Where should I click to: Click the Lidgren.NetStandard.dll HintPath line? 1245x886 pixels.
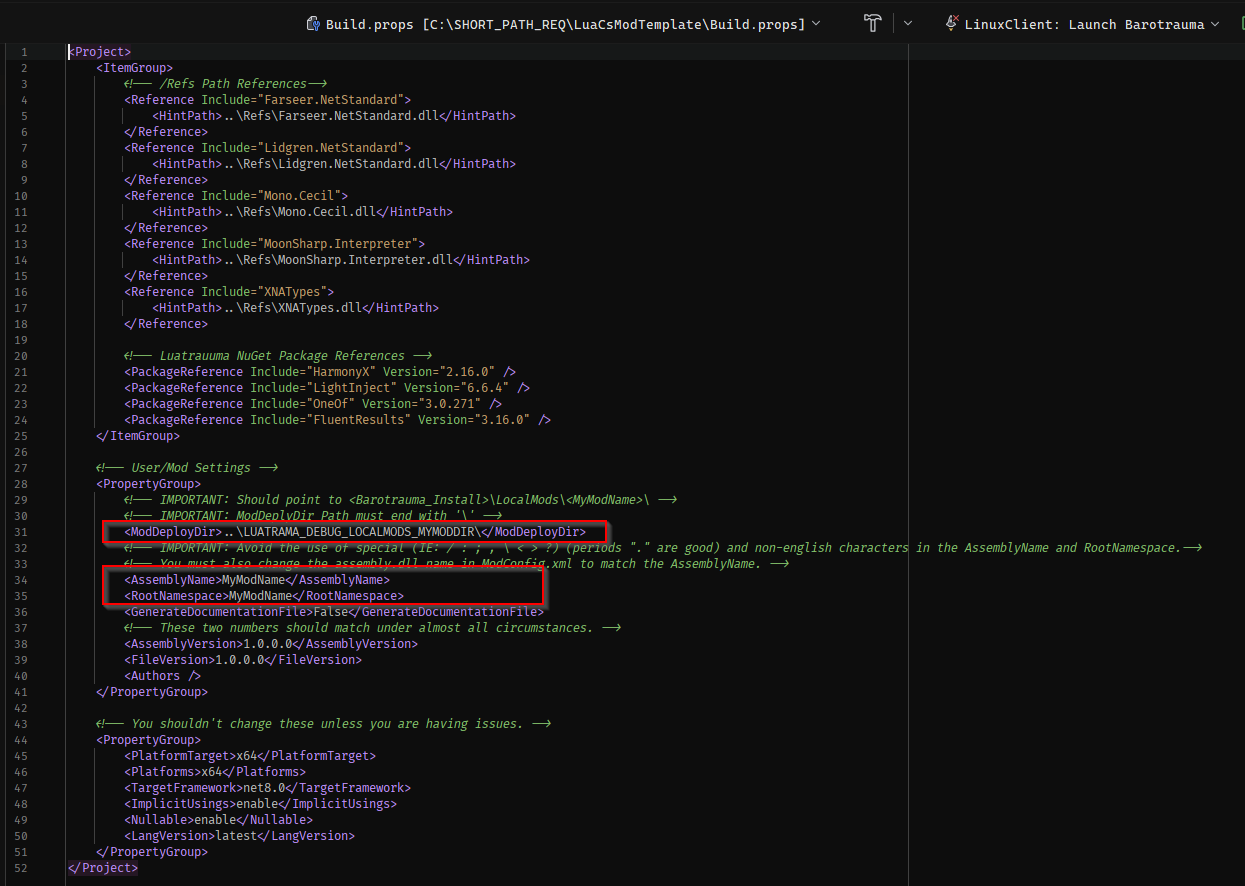pos(334,163)
